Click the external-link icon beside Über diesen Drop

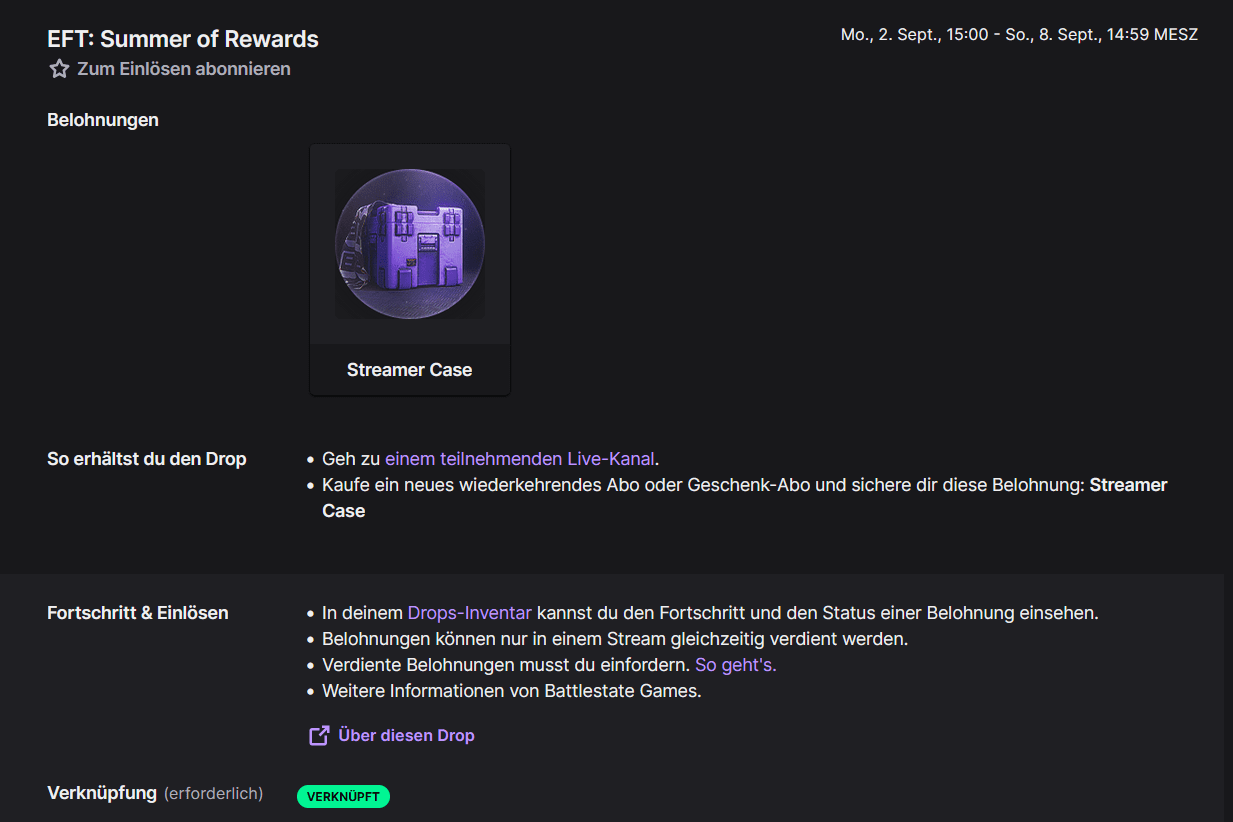coord(319,735)
